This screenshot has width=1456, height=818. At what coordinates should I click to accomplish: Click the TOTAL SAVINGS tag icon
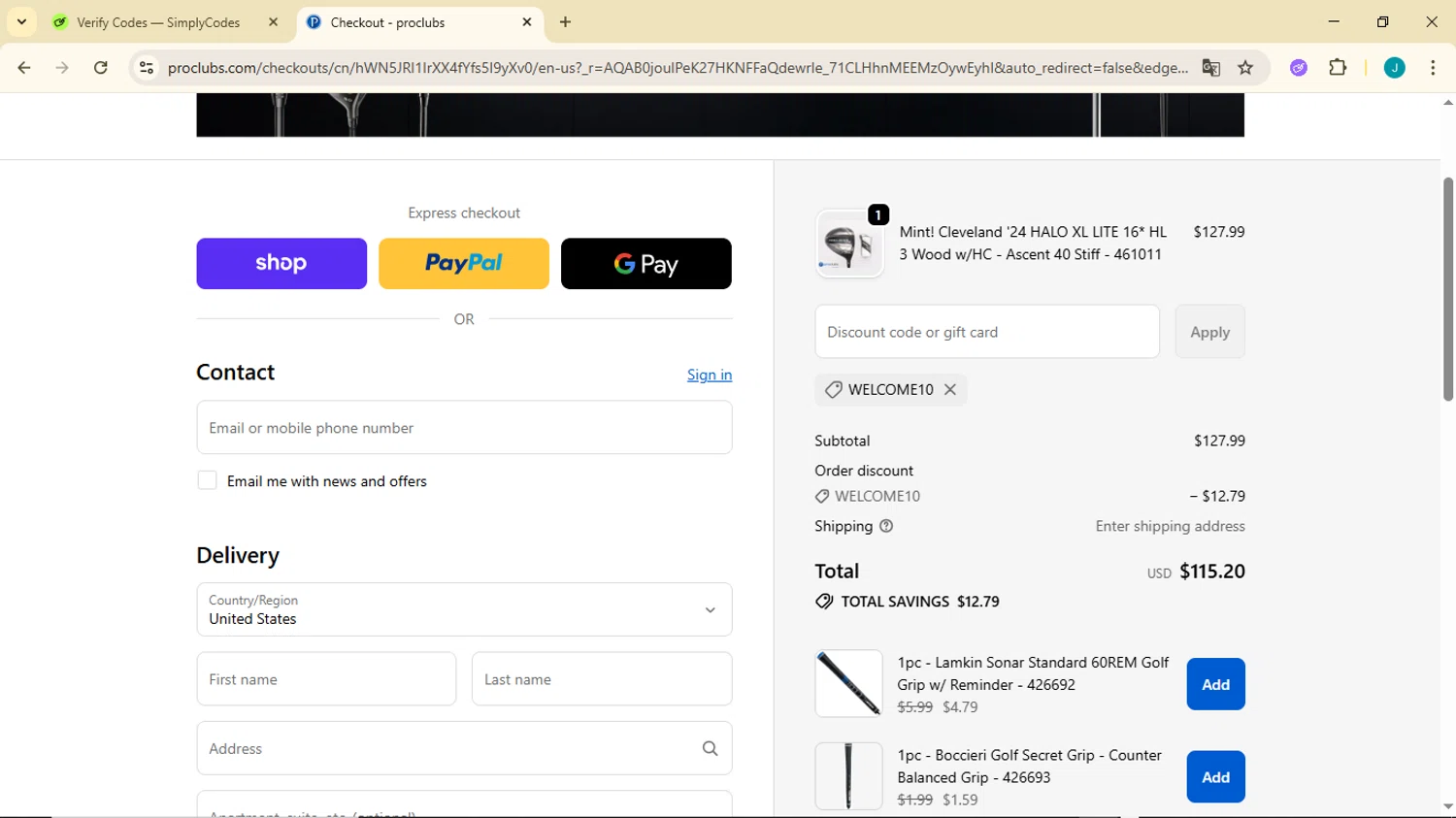click(824, 602)
